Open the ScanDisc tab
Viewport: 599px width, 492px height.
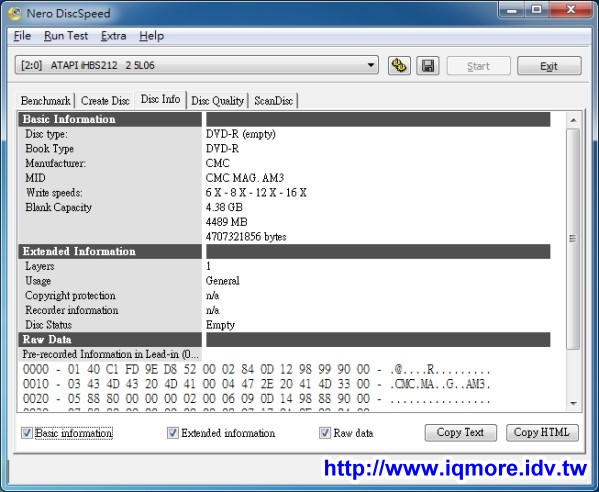pos(274,101)
